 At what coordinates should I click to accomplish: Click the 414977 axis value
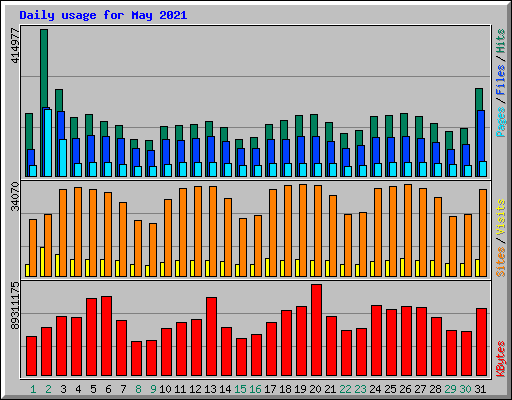(x=15, y=45)
